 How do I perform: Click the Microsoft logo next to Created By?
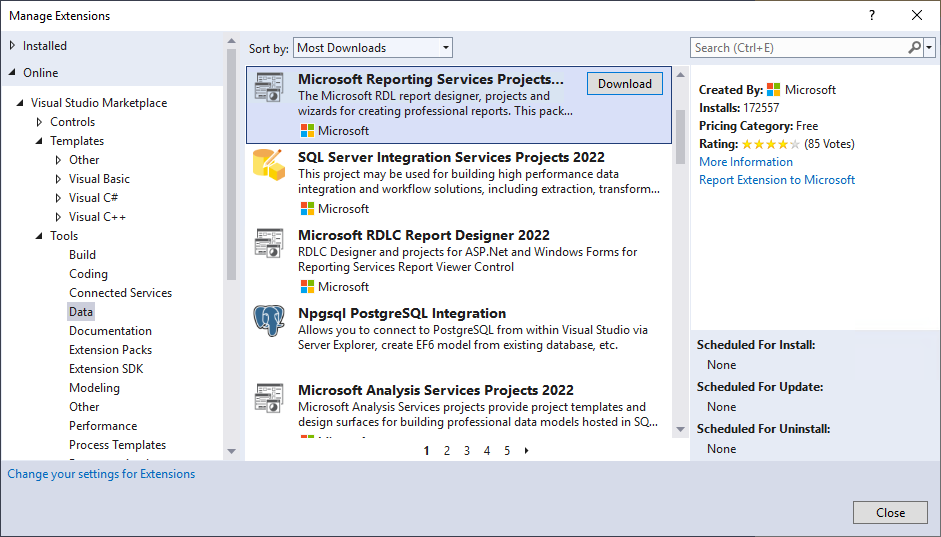(774, 90)
